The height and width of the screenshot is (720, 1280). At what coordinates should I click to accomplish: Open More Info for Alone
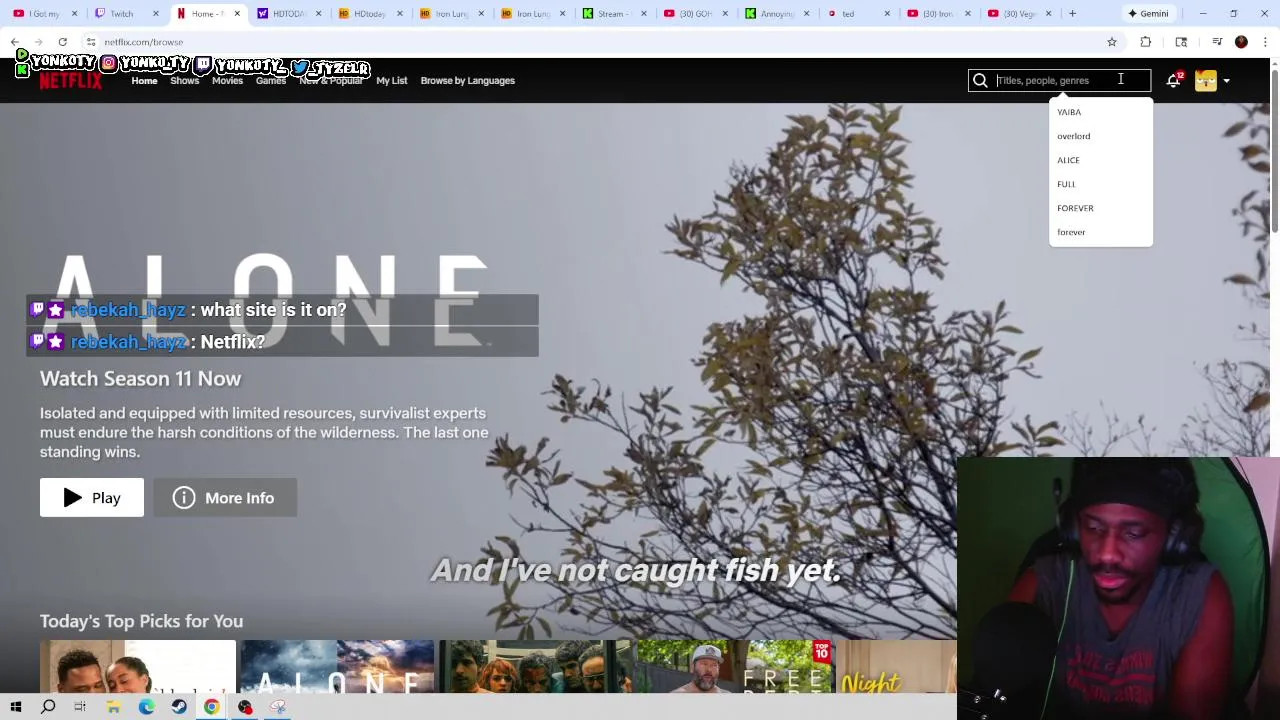coord(225,498)
